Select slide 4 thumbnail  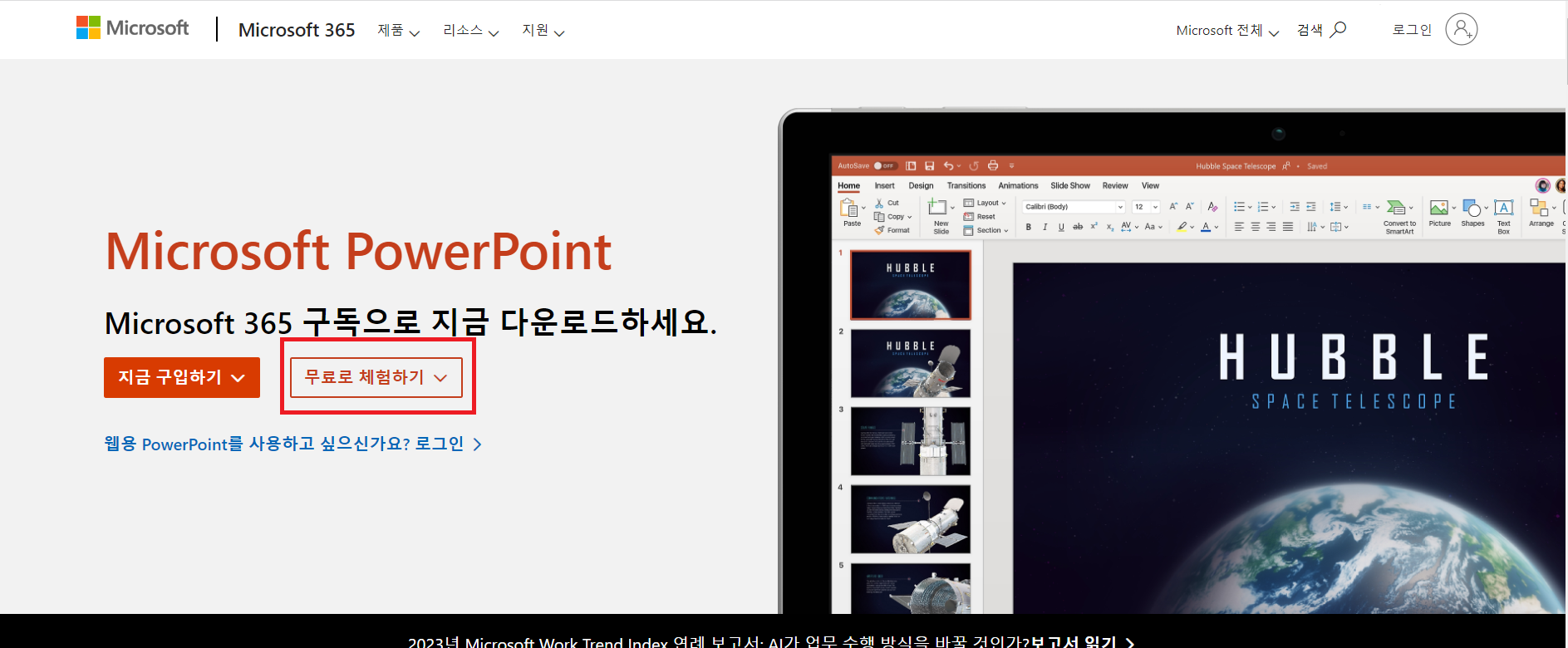[910, 519]
